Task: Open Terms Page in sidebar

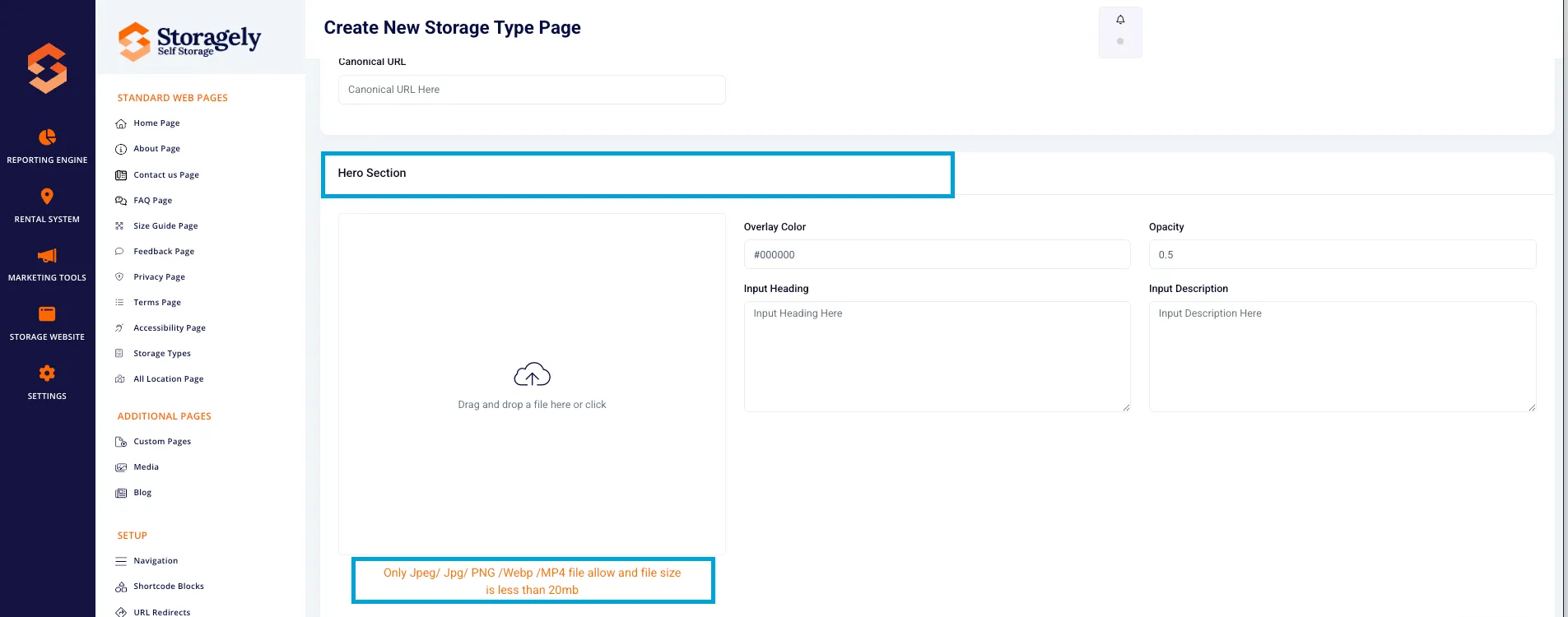Action: pyautogui.click(x=157, y=303)
